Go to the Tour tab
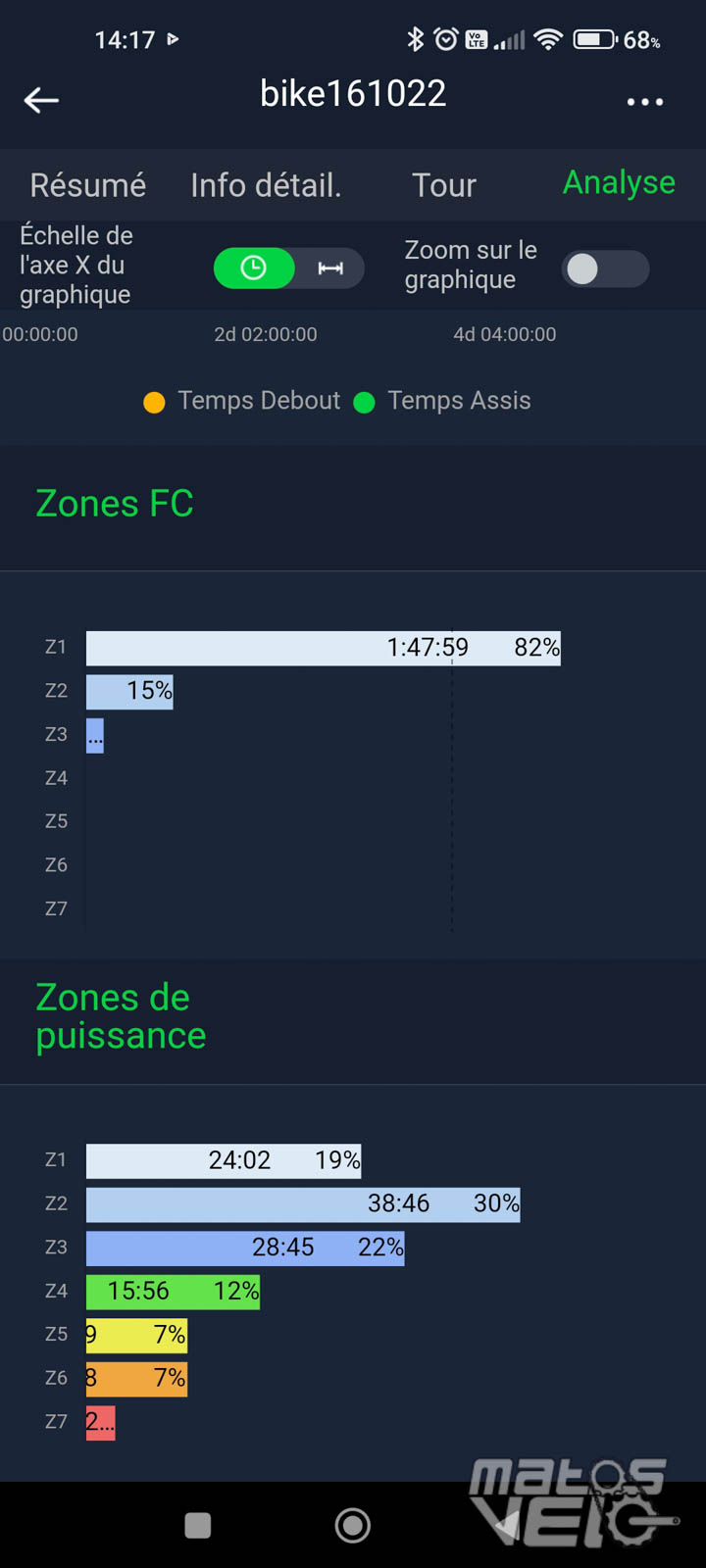Viewport: 706px width, 1568px height. [x=444, y=185]
